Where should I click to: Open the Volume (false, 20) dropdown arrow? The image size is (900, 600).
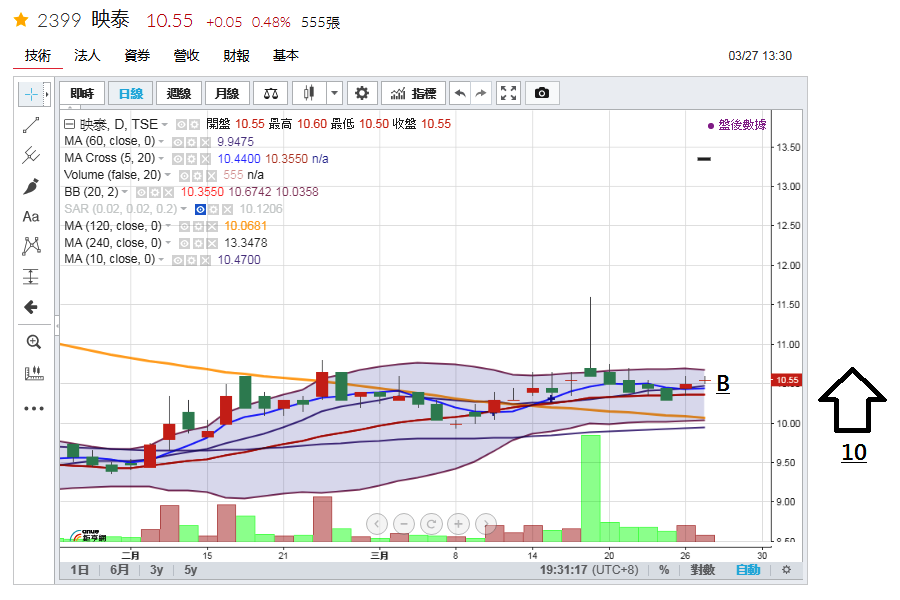(168, 175)
